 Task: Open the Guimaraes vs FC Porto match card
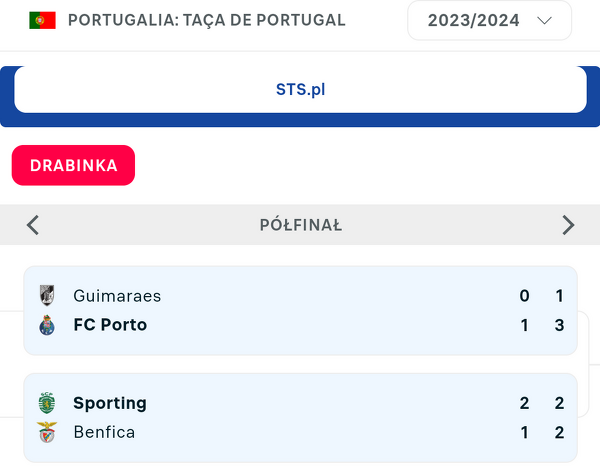pos(300,310)
